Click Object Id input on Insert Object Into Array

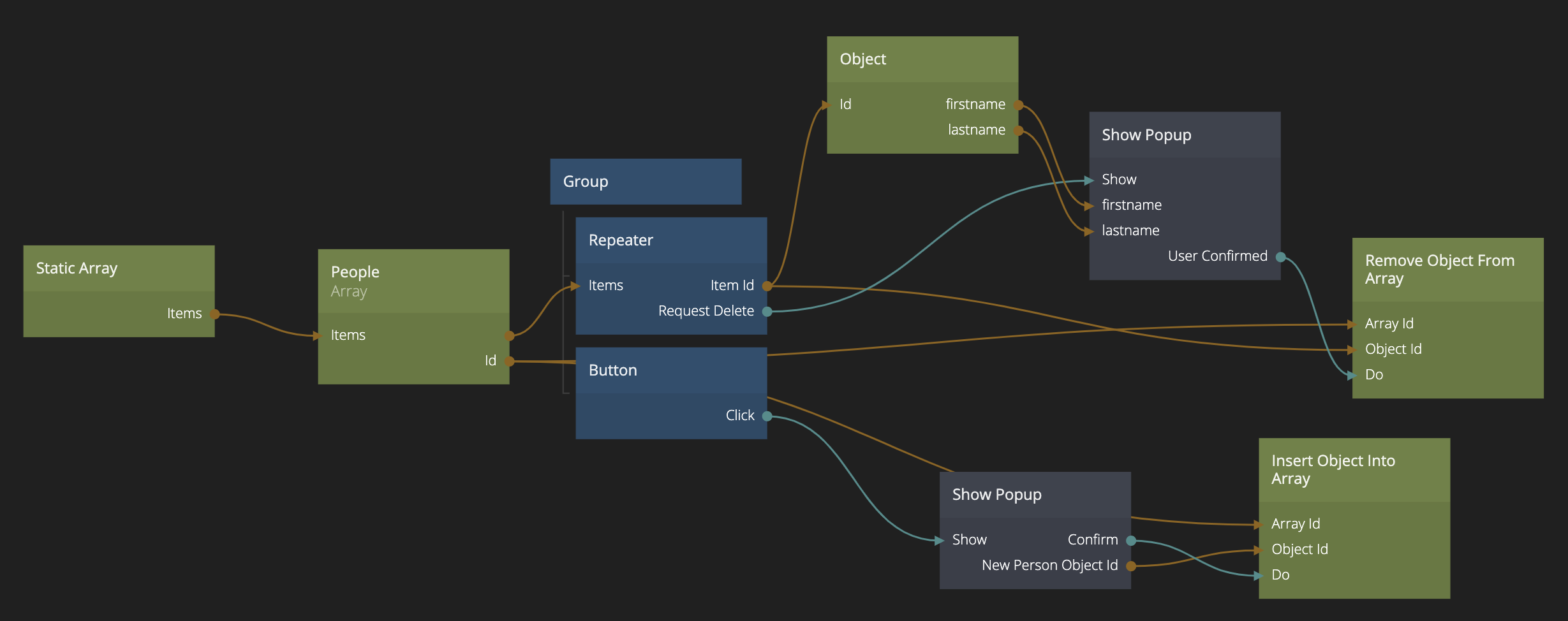click(1259, 550)
